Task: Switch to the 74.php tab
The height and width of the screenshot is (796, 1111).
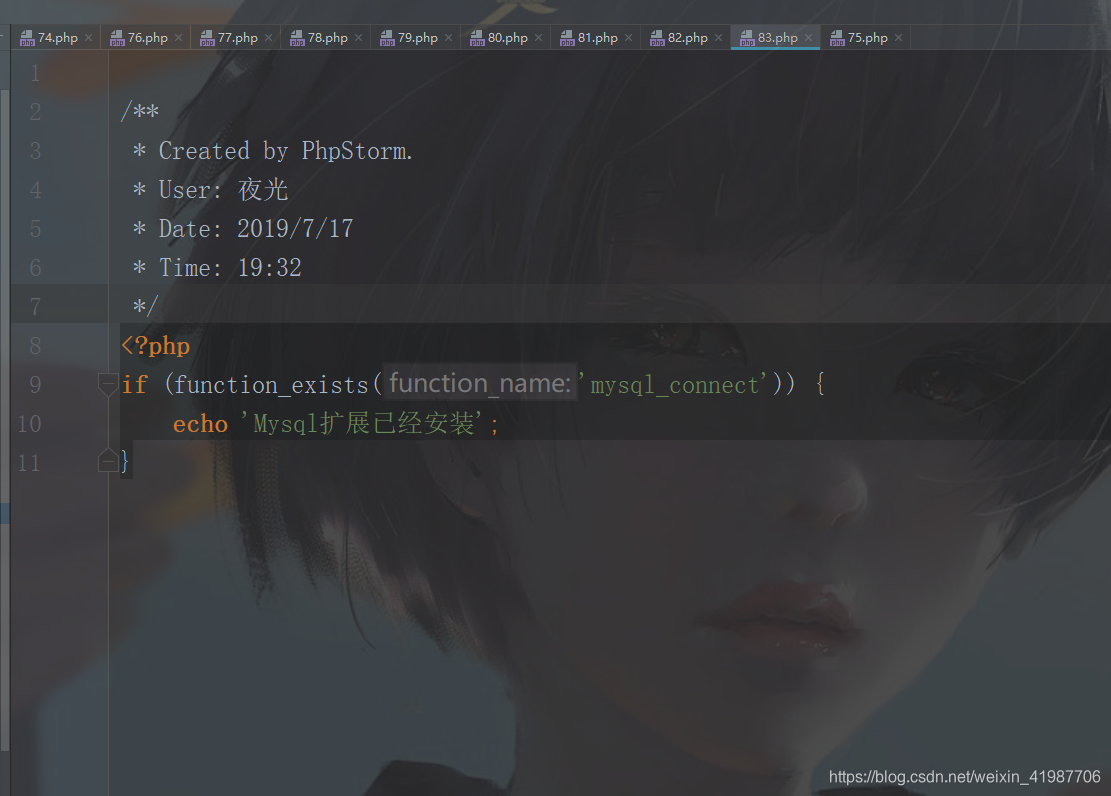Action: (57, 38)
